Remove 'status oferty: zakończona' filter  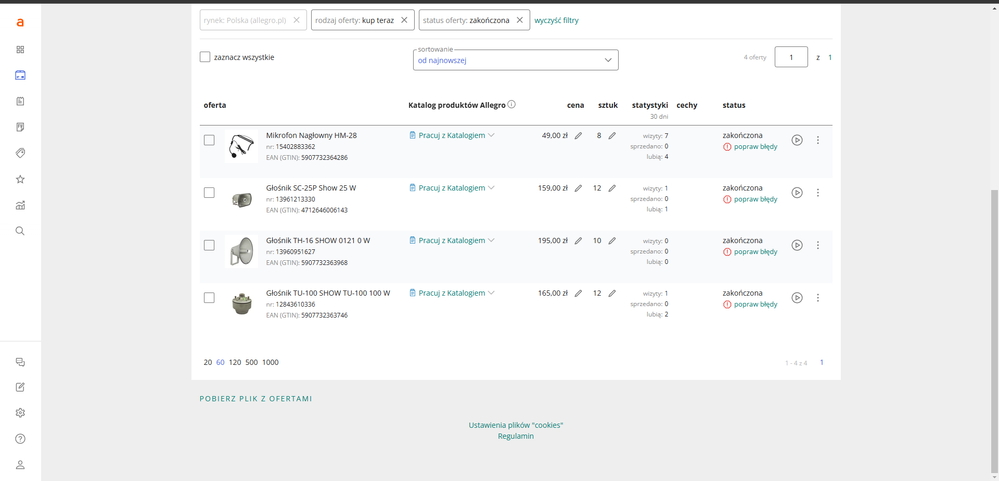pos(519,20)
